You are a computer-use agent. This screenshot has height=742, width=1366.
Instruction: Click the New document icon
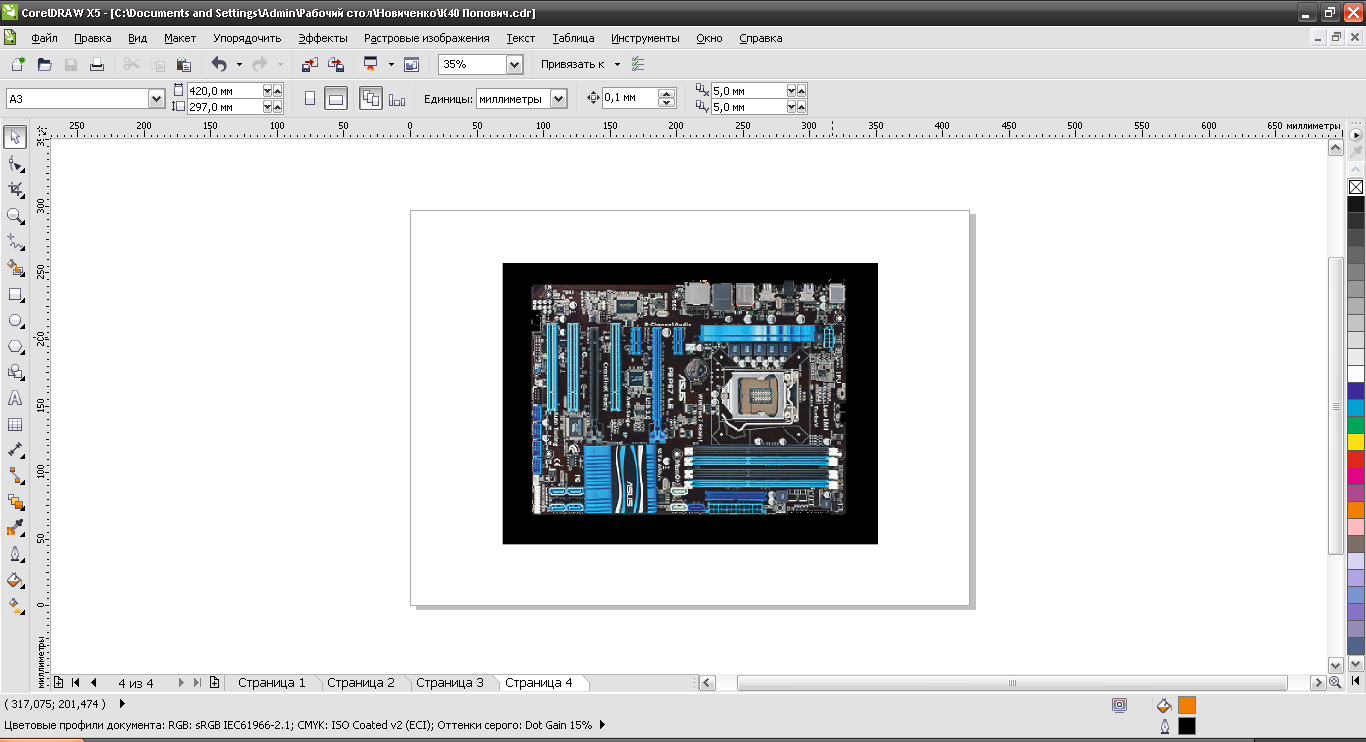pos(17,64)
